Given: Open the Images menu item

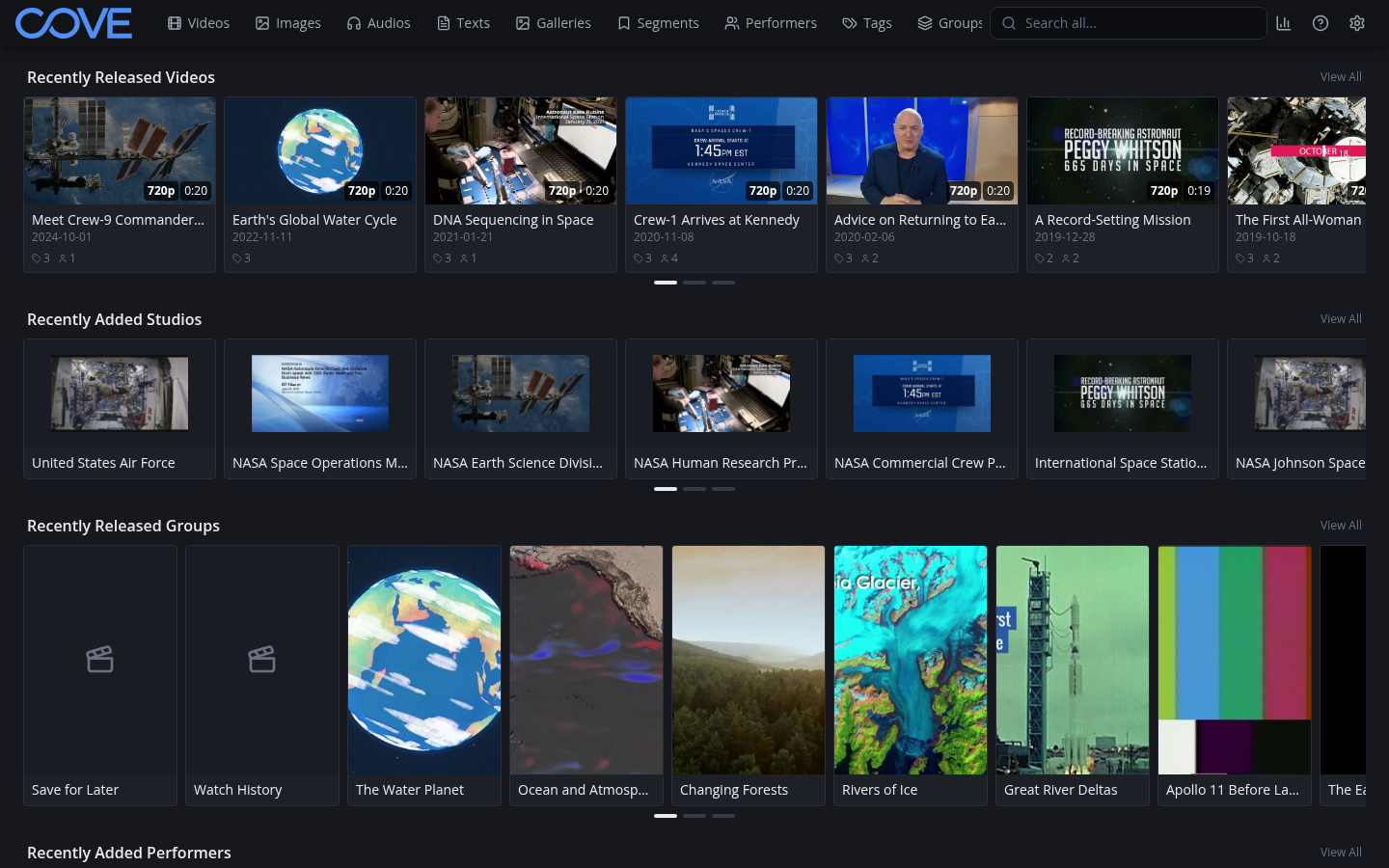Looking at the screenshot, I should [287, 23].
